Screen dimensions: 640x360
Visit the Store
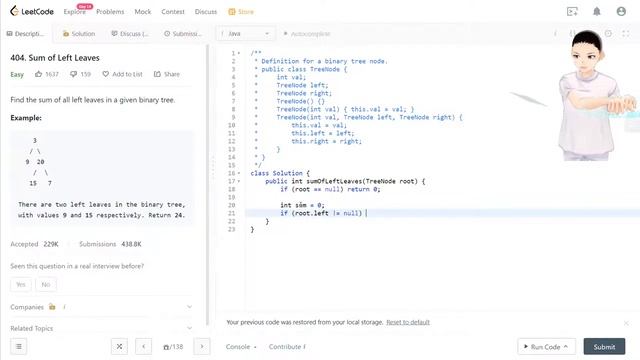241,12
